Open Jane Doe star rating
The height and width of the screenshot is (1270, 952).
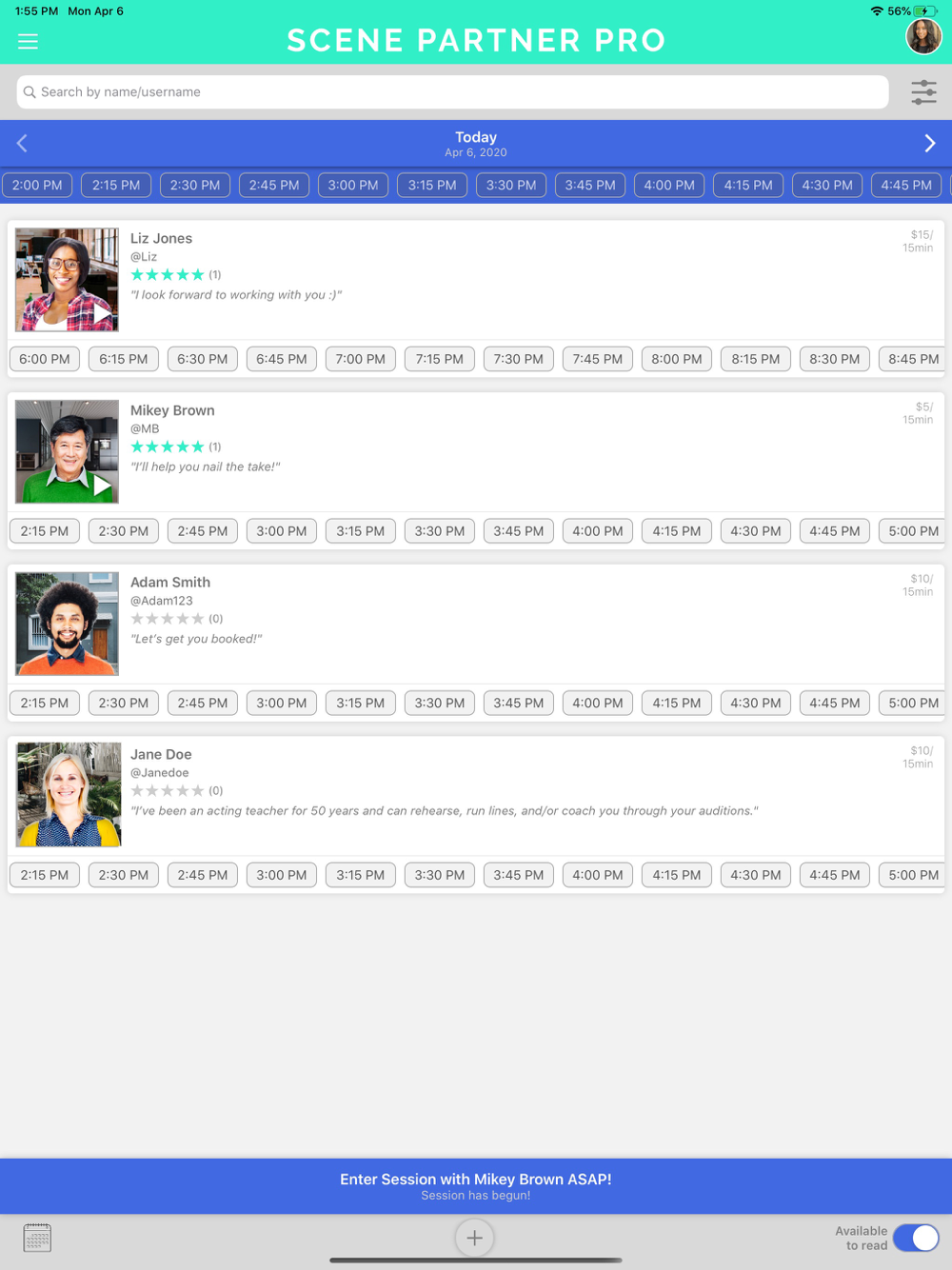[168, 790]
